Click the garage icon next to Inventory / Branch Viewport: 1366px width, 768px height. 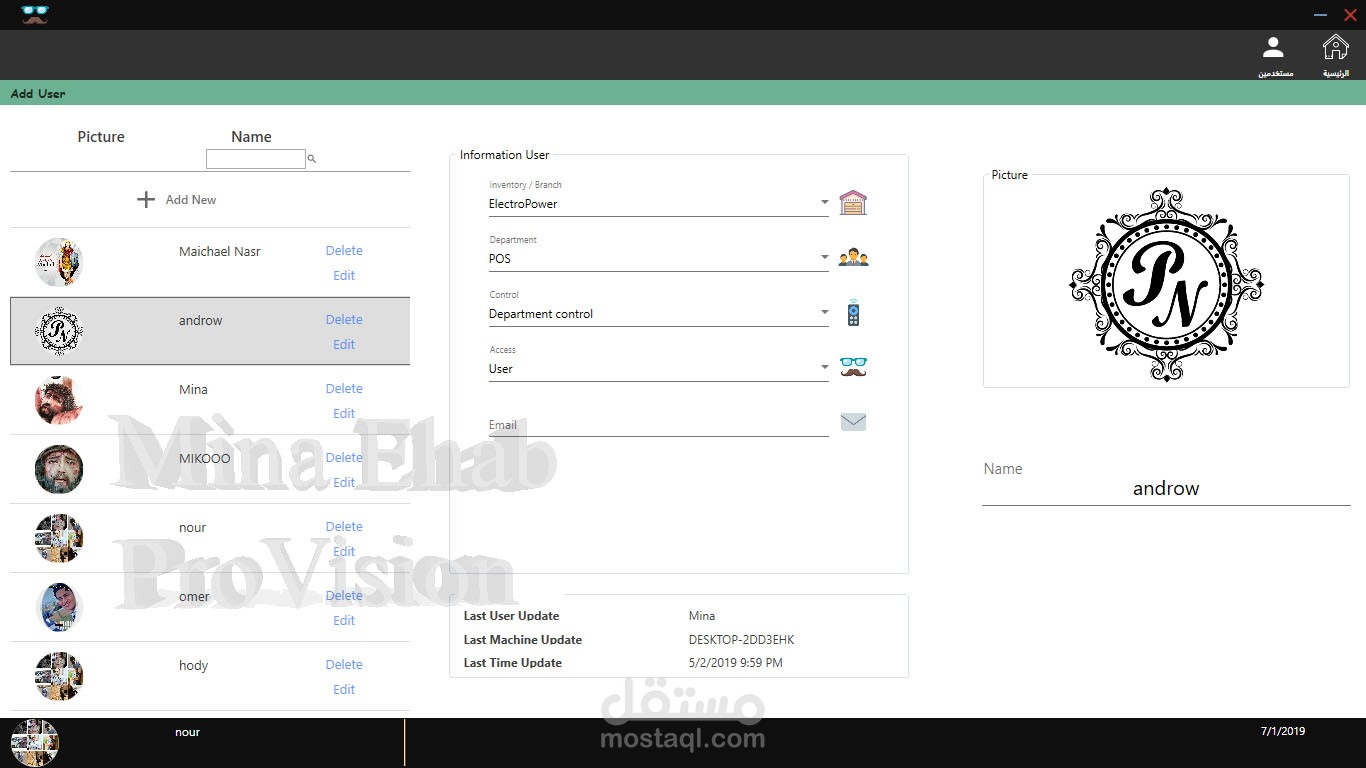tap(853, 203)
